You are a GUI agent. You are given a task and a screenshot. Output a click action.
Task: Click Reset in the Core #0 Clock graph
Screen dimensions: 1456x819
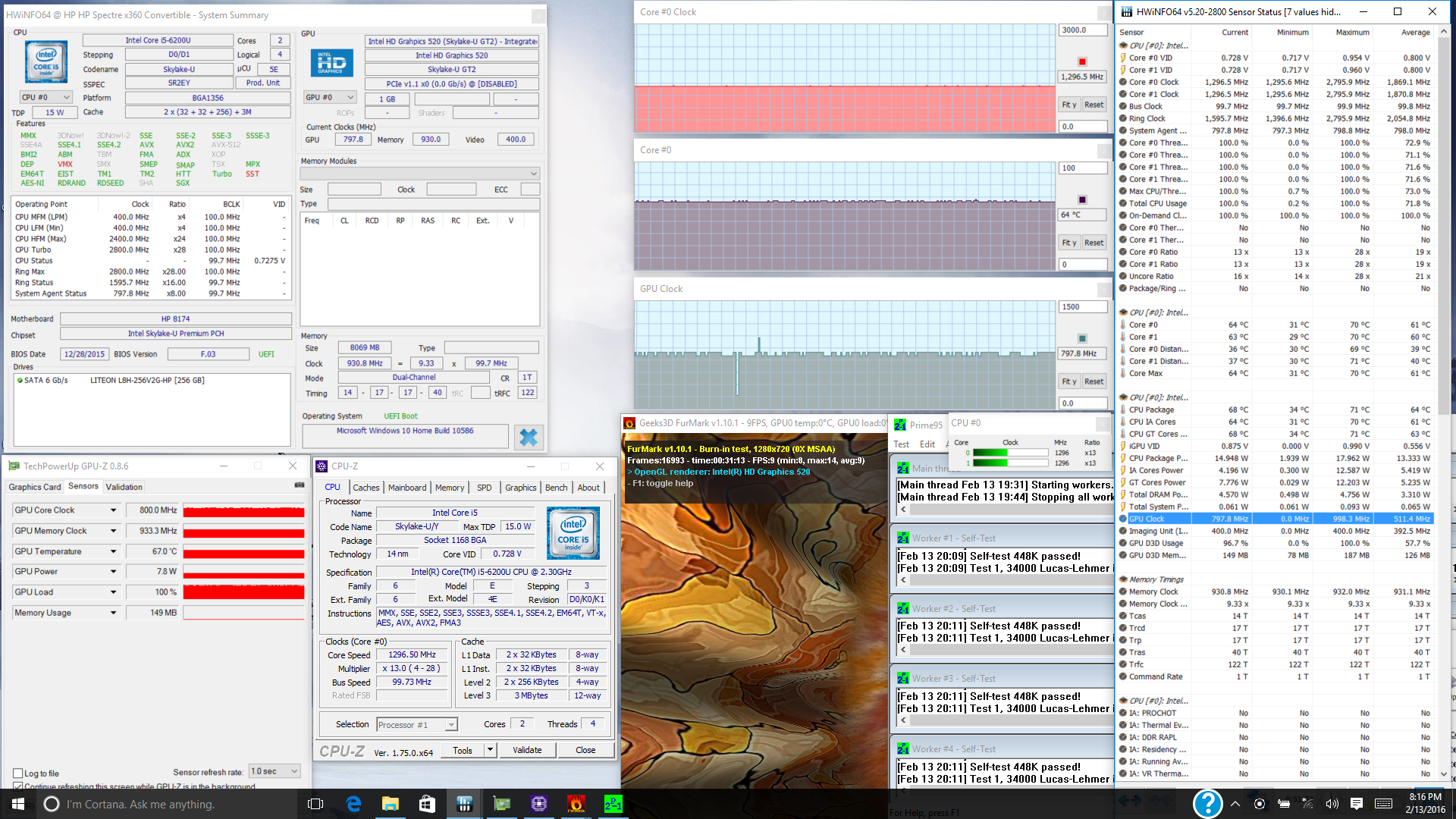[1094, 105]
